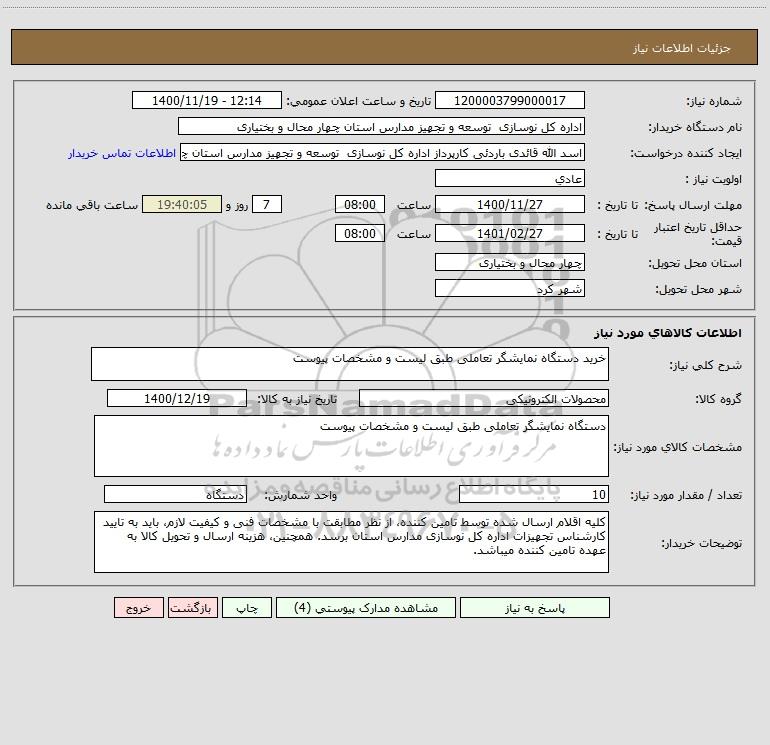Screen dimensions: 770x745
Task: Click the 'خروج' exit button
Action: pyautogui.click(x=138, y=608)
